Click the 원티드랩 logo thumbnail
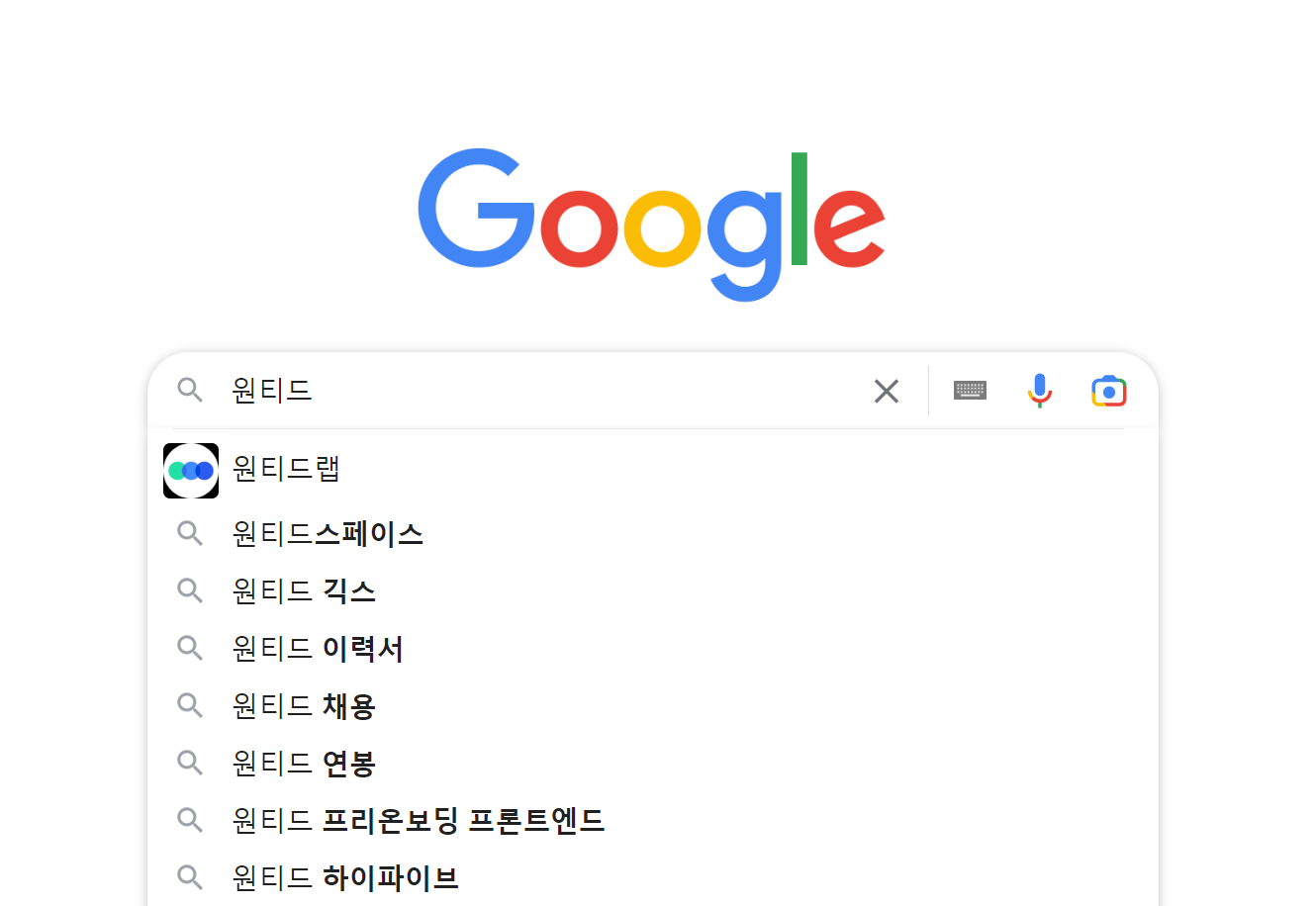 click(x=191, y=471)
